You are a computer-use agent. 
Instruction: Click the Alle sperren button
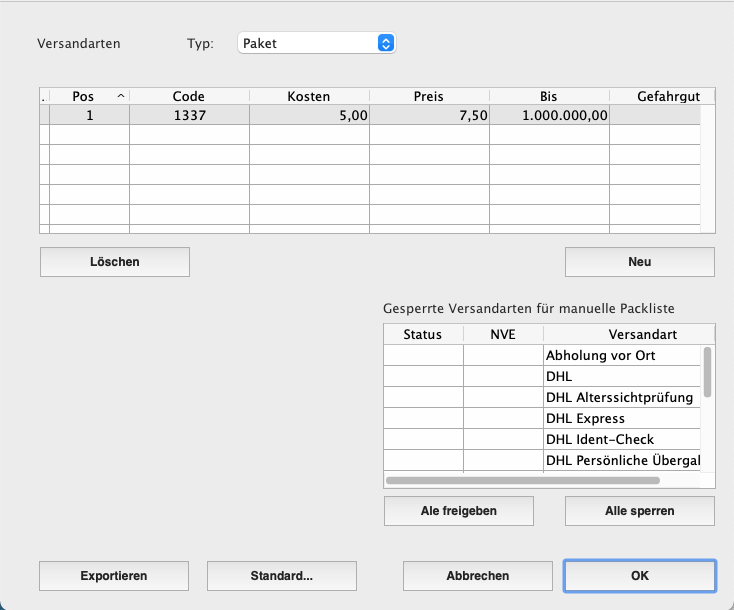pos(639,511)
